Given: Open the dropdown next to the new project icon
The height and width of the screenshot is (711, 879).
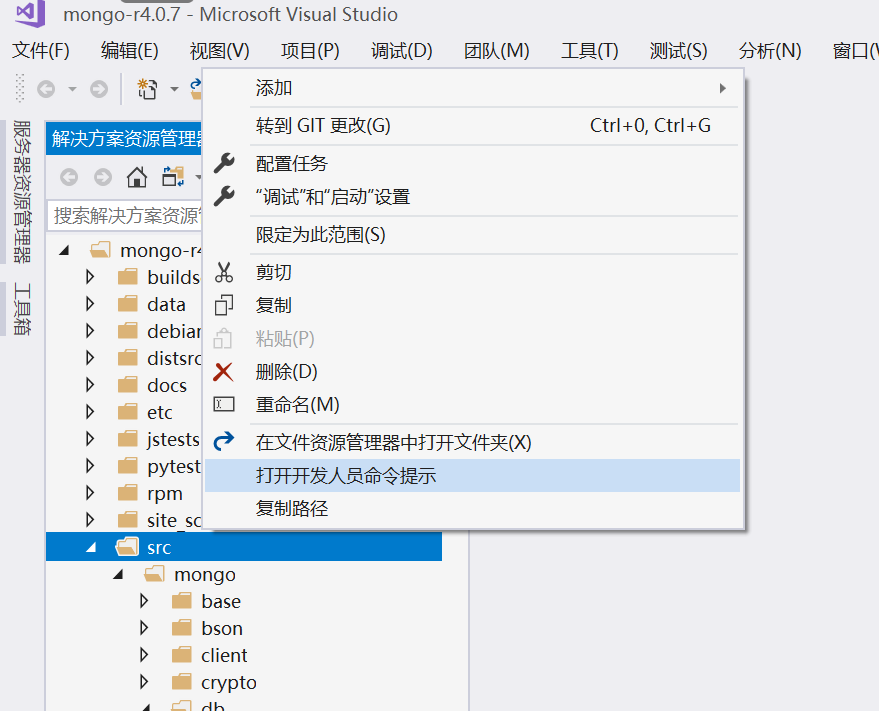Looking at the screenshot, I should pos(174,89).
